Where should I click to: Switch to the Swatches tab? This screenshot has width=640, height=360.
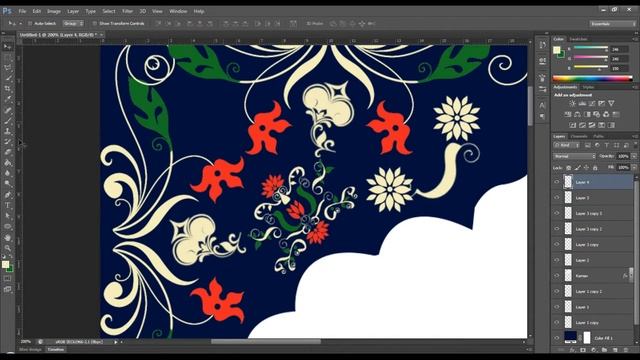click(578, 39)
